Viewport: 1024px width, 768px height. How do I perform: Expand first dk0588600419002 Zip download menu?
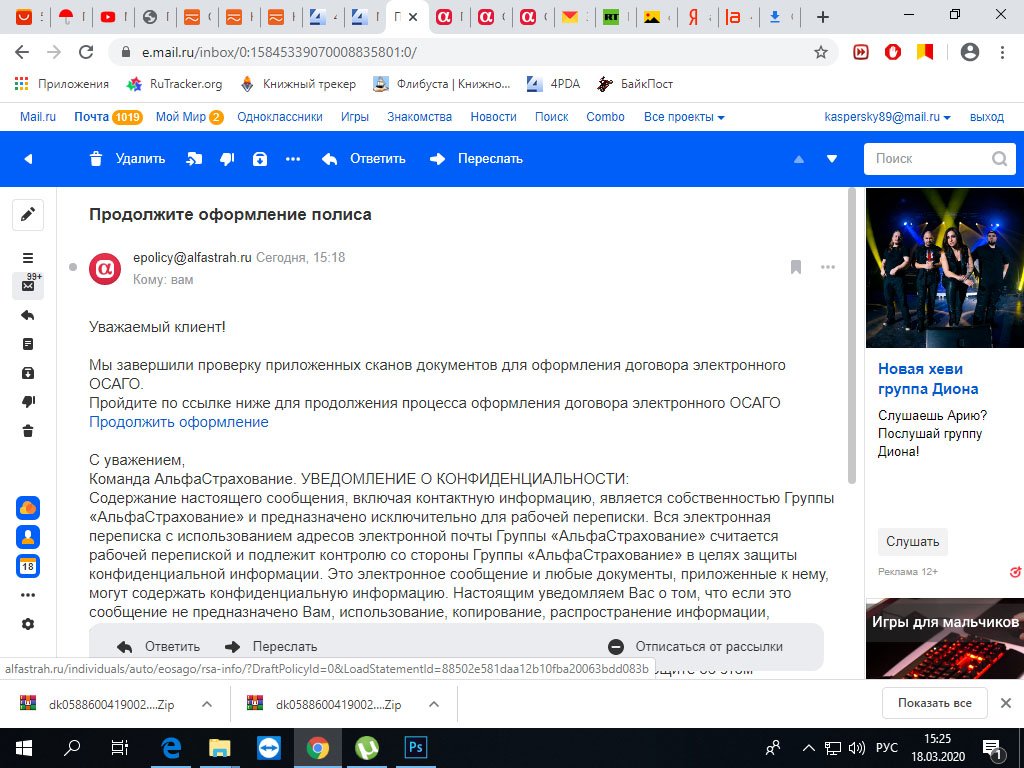pyautogui.click(x=207, y=704)
